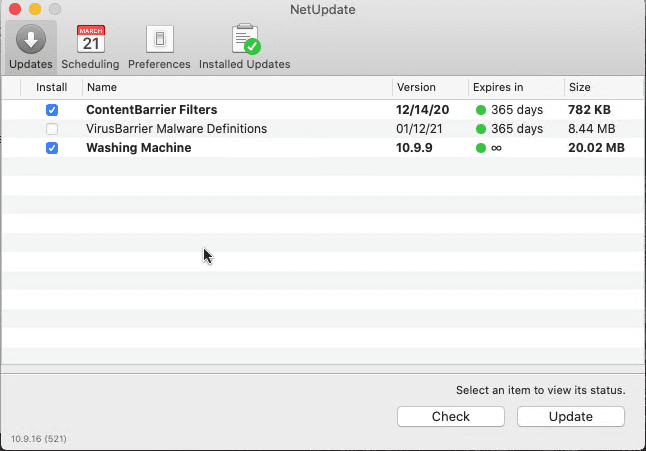This screenshot has height=451, width=646.
Task: Check VirusBarrier Malware Definitions install checkbox
Action: pos(52,129)
